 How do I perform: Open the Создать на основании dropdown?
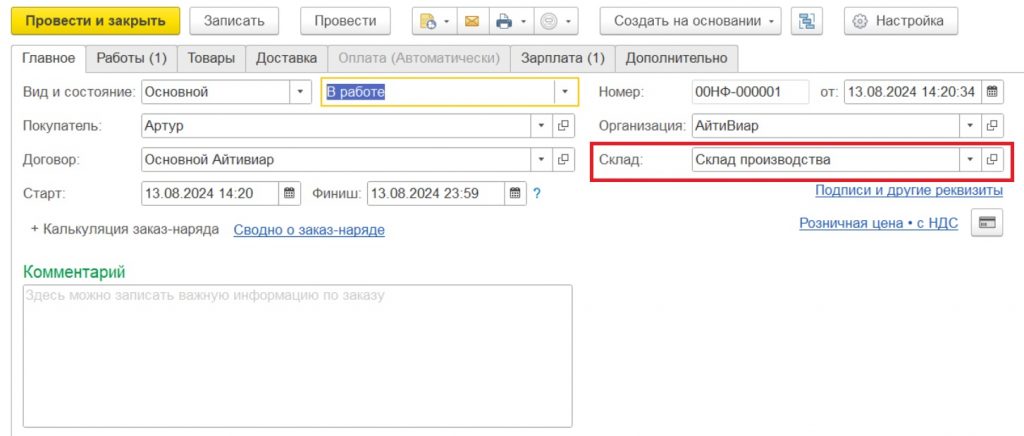(690, 21)
